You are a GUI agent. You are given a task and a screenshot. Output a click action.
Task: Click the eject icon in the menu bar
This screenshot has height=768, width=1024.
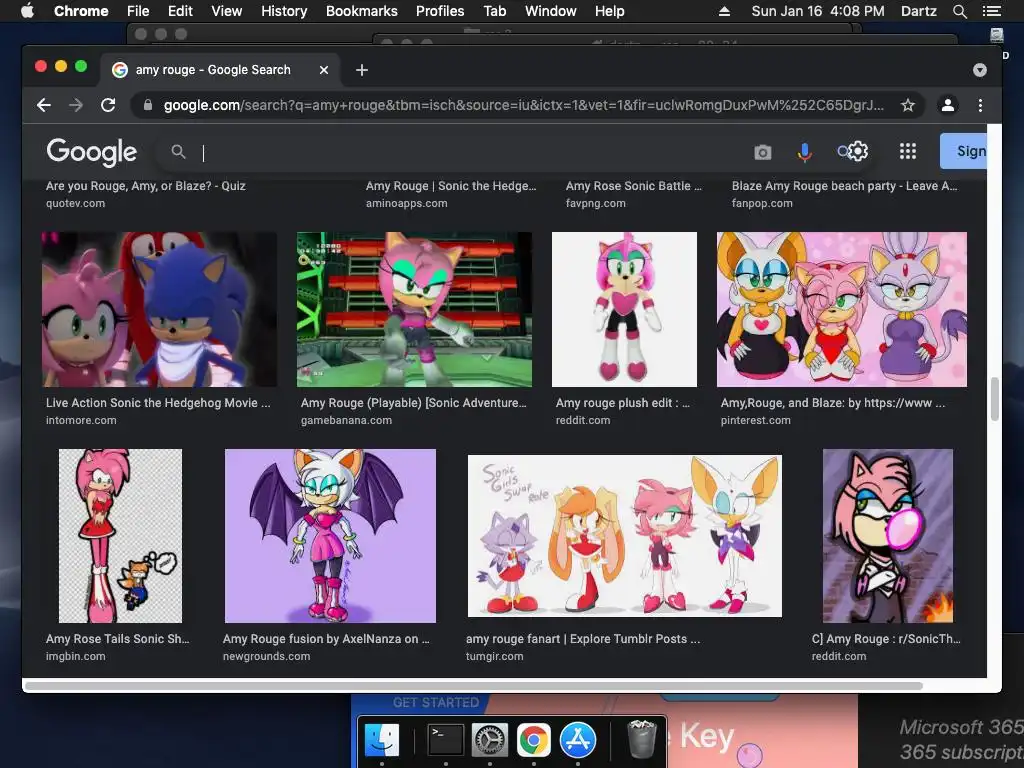724,11
